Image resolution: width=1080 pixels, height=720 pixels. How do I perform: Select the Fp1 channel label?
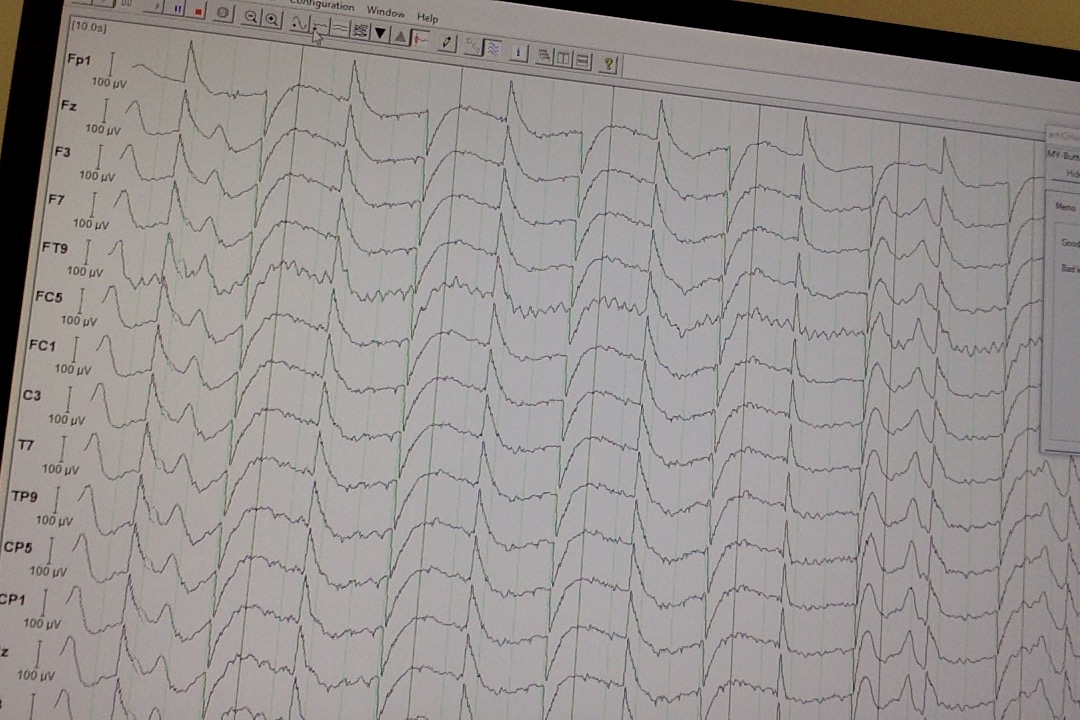(x=79, y=60)
